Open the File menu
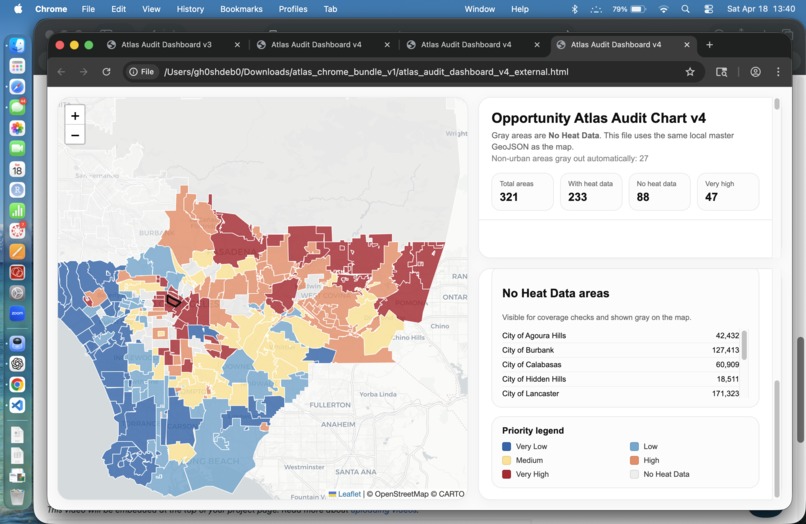The width and height of the screenshot is (806, 524). click(88, 9)
